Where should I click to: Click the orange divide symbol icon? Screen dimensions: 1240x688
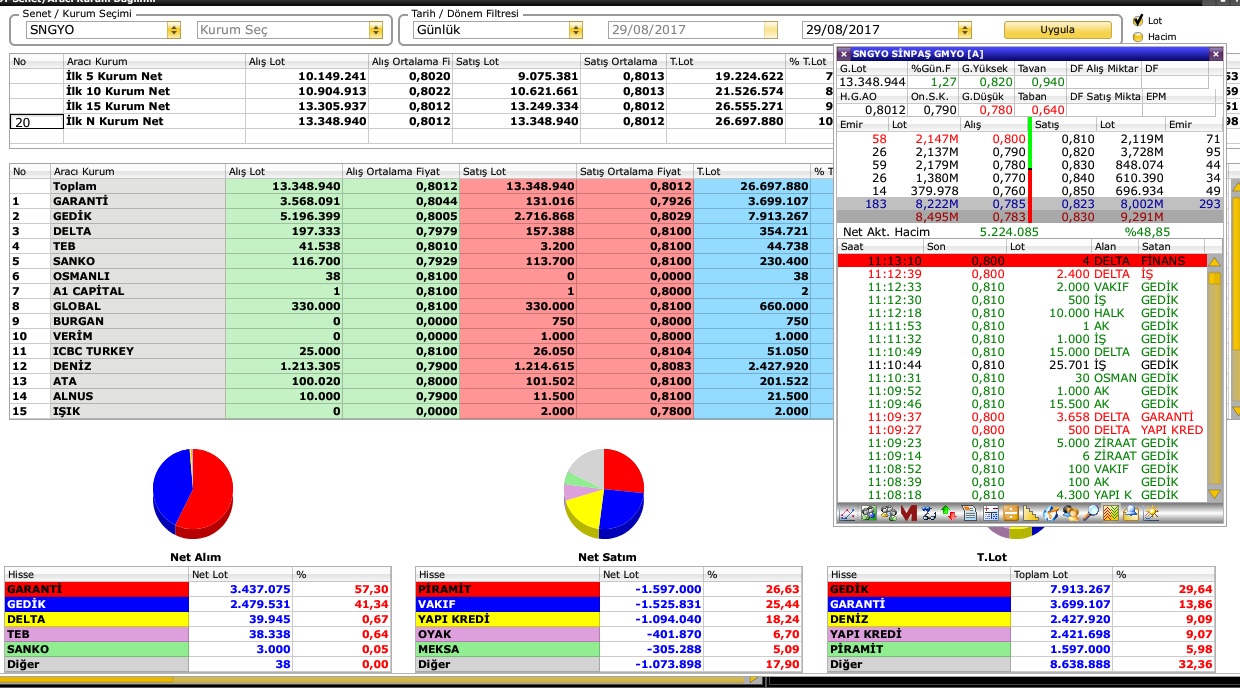pyautogui.click(x=1011, y=514)
